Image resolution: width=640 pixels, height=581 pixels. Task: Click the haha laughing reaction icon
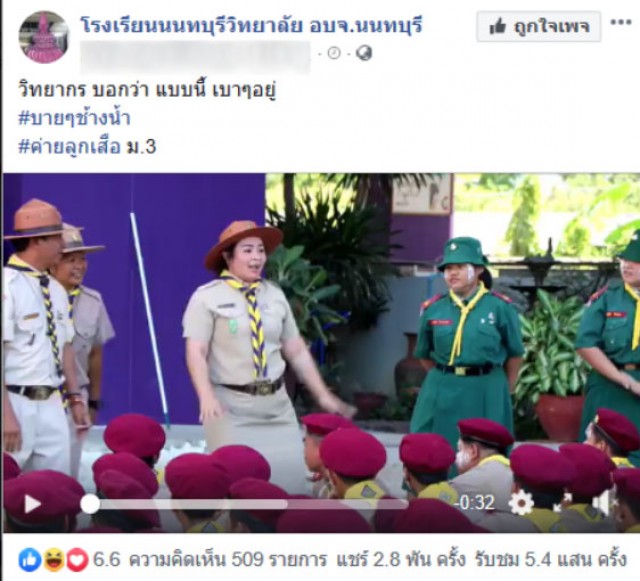click(x=53, y=560)
